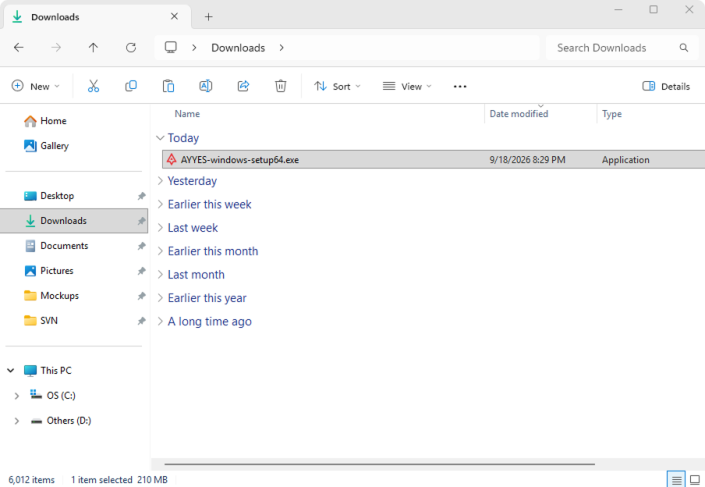Expand the Others (D:) drive node
Viewport: 705px width, 487px height.
tap(17, 421)
